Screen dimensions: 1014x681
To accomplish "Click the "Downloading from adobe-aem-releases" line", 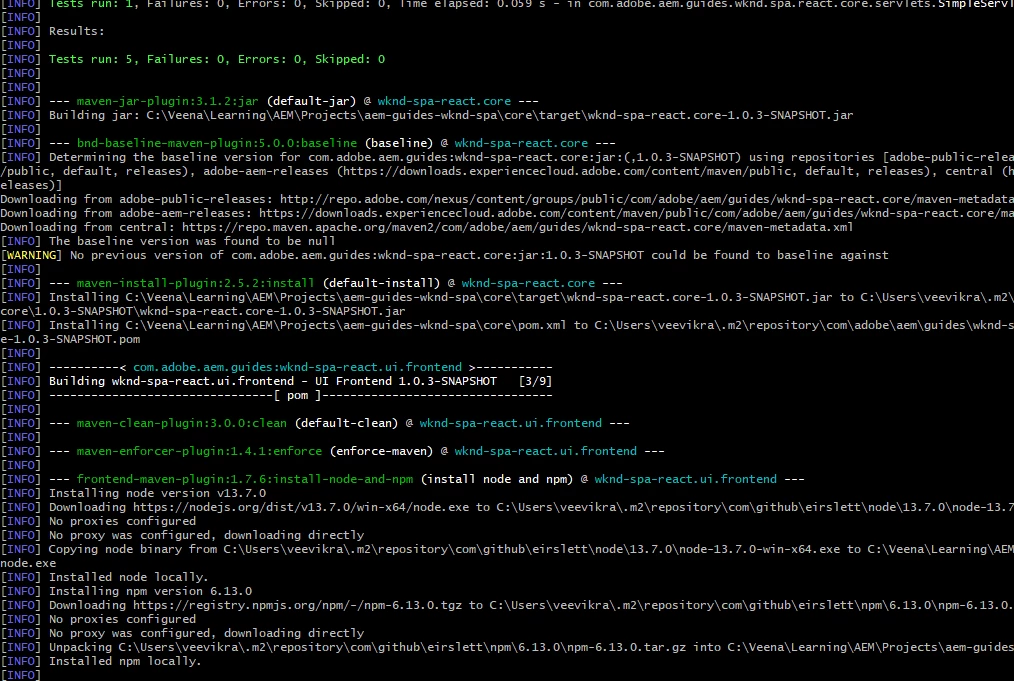I will (506, 213).
